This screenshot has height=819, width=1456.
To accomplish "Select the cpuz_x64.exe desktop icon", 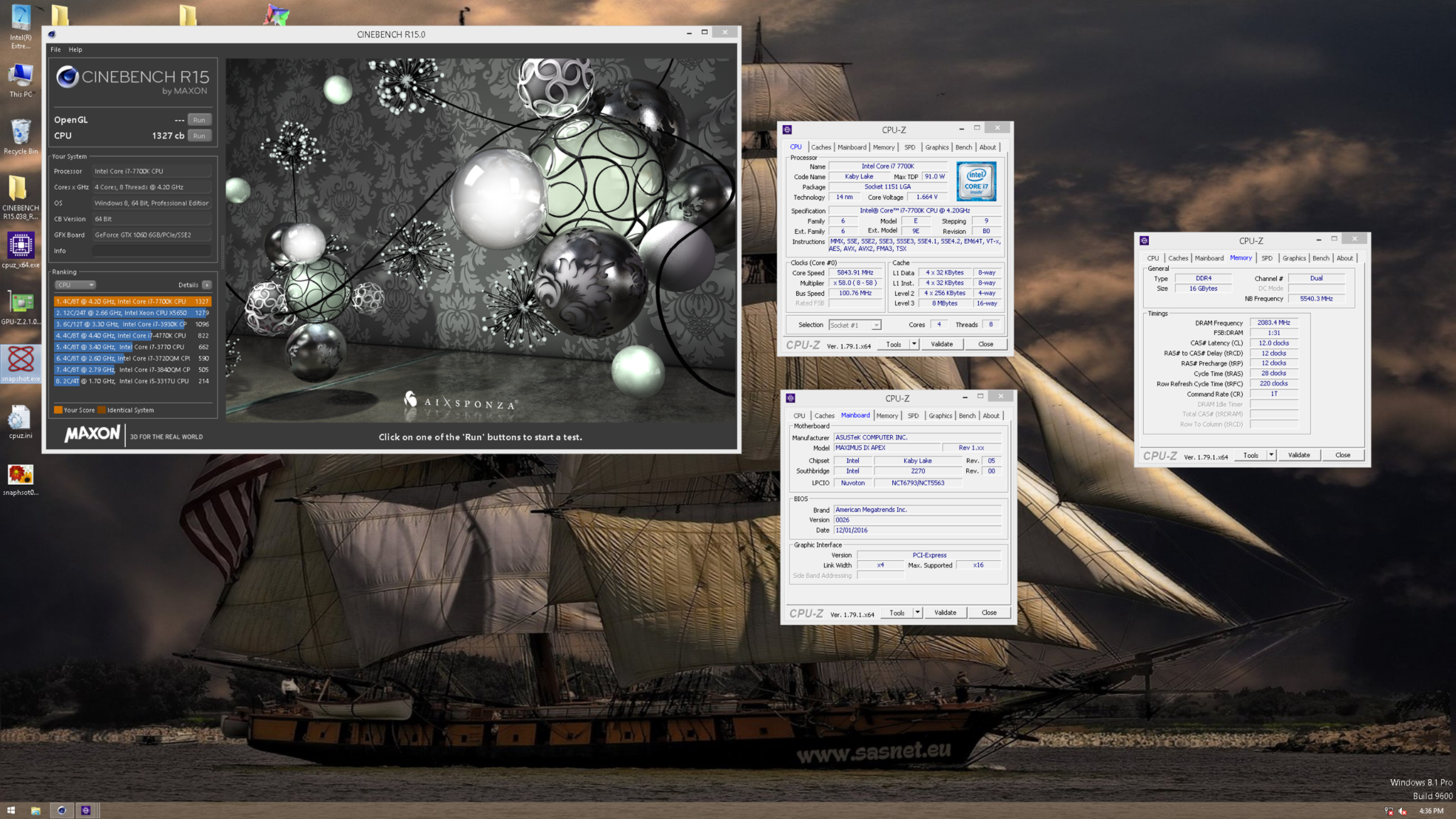I will coord(21,250).
